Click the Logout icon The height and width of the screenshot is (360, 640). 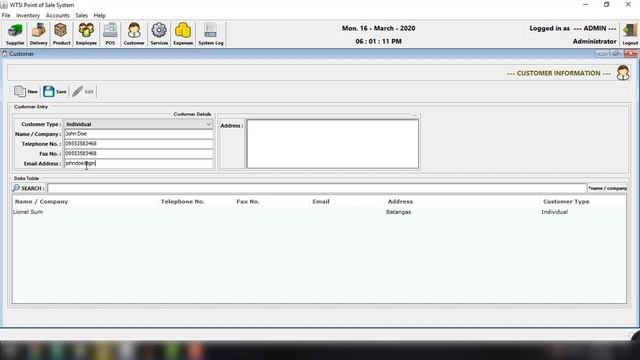(x=630, y=34)
